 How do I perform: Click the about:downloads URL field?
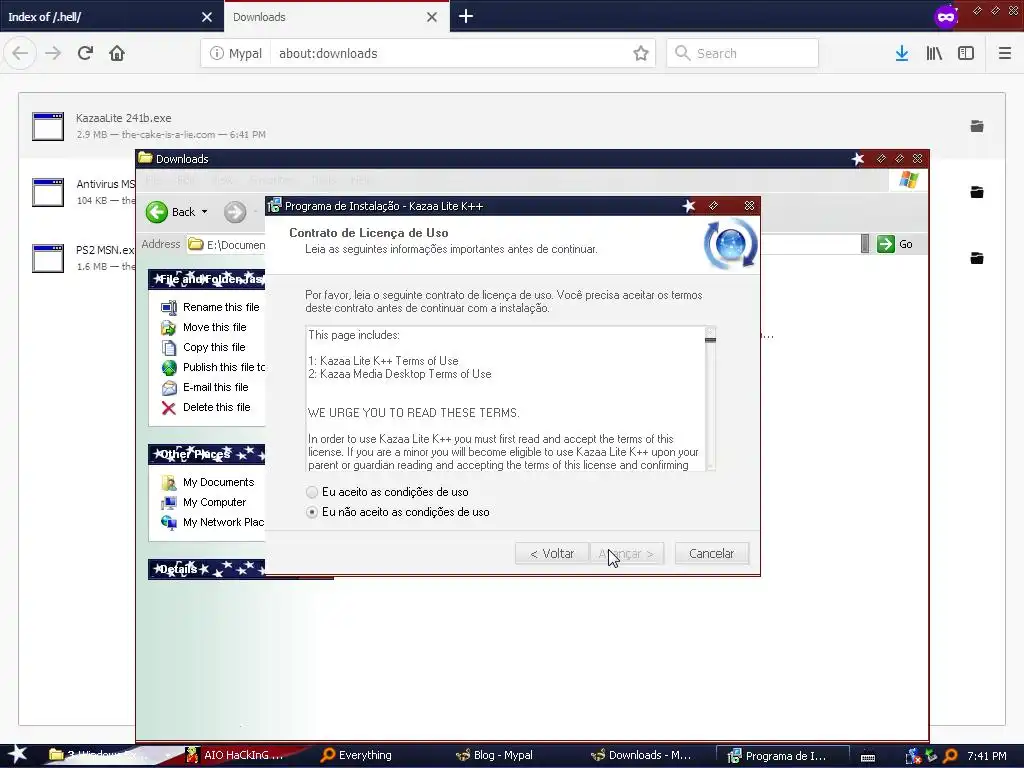[451, 54]
